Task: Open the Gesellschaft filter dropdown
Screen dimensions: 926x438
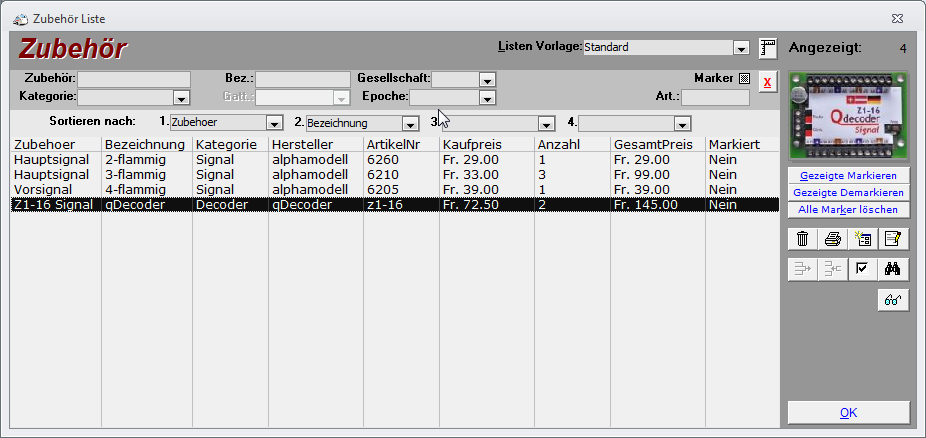Action: point(487,80)
